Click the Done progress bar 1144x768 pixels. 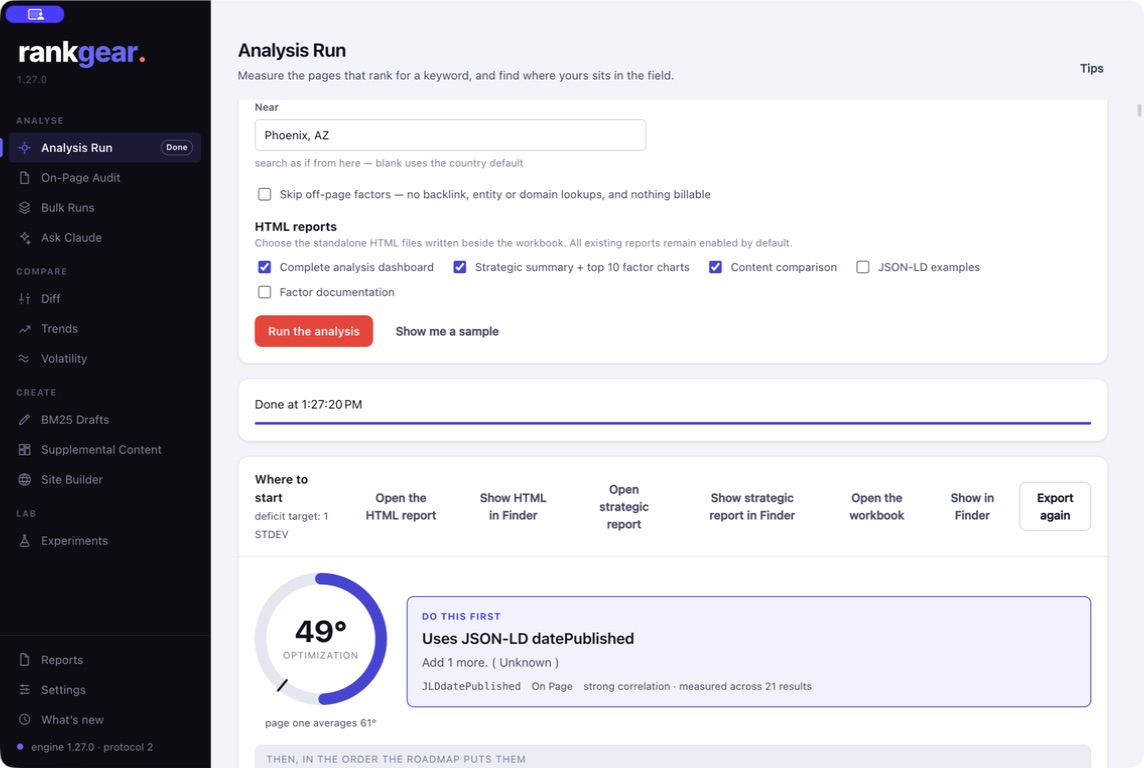(x=673, y=423)
